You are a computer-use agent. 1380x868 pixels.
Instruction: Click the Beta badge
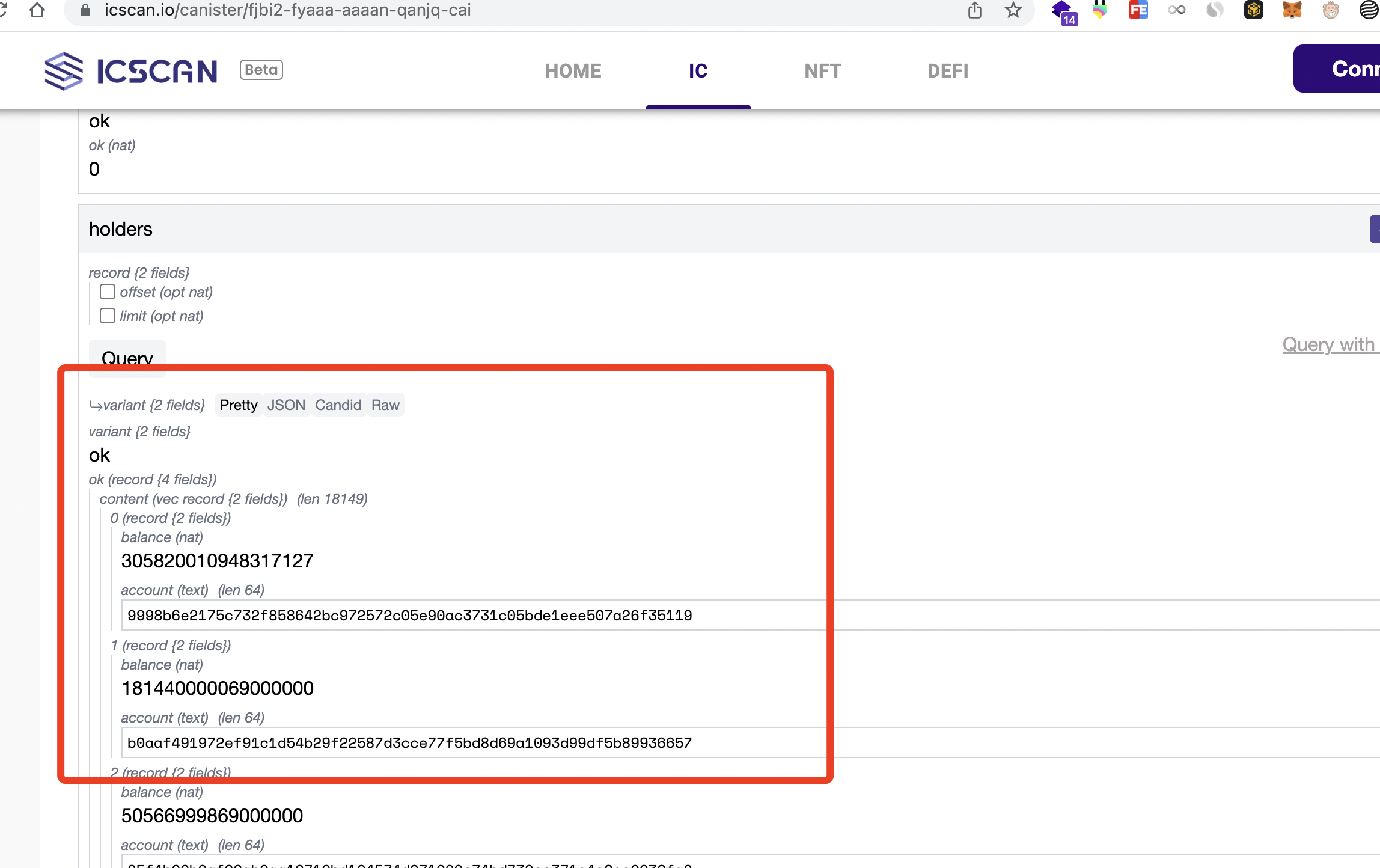click(x=261, y=70)
